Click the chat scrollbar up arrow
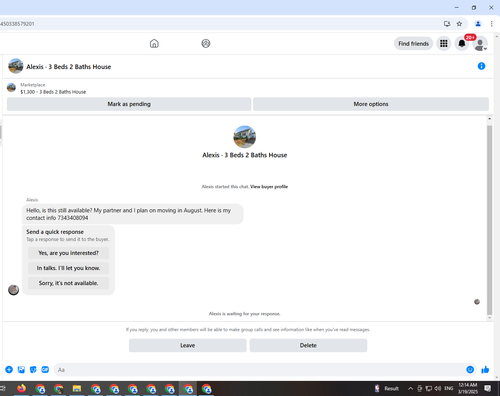500x396 pixels. pyautogui.click(x=489, y=119)
